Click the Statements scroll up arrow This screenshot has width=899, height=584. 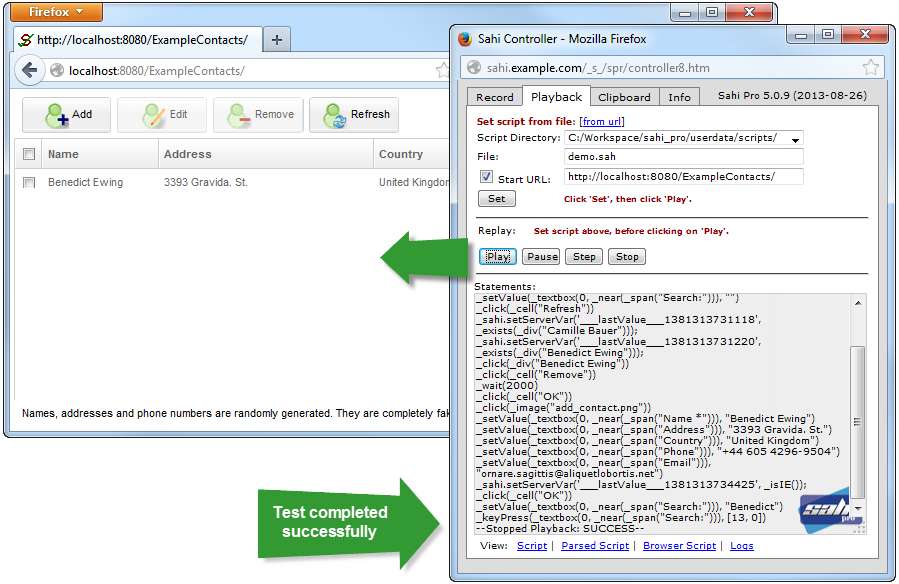tap(858, 303)
